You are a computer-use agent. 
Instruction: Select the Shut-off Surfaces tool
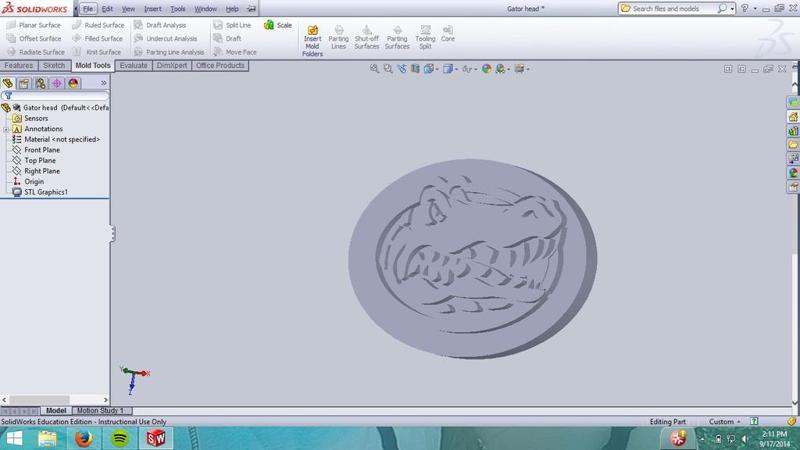click(x=367, y=38)
